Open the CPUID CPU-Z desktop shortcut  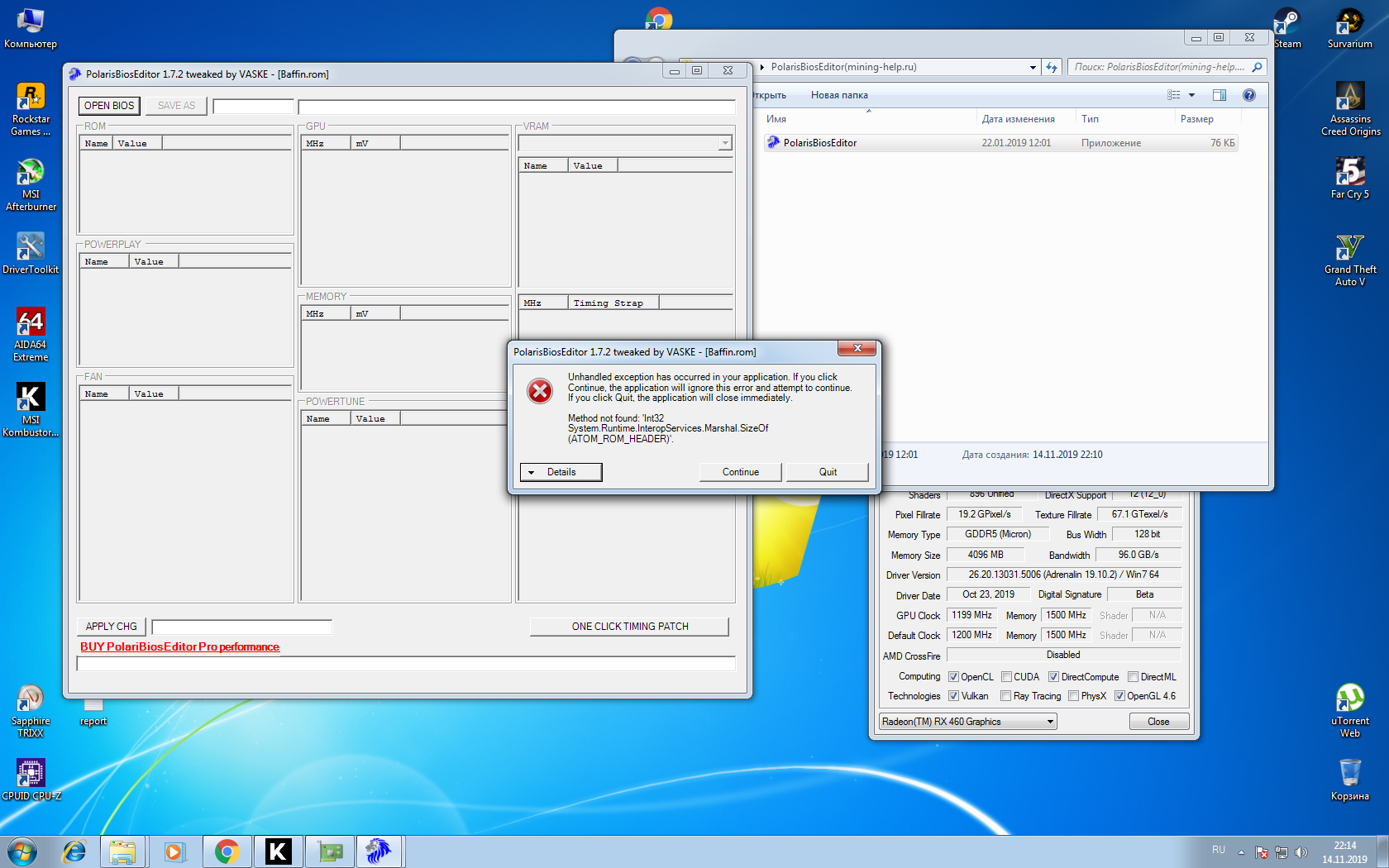tap(31, 780)
